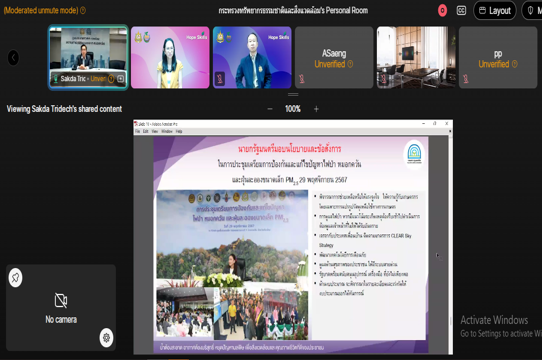Open the Window menu in shared Acrobat window
The image size is (542, 360).
pos(167,131)
